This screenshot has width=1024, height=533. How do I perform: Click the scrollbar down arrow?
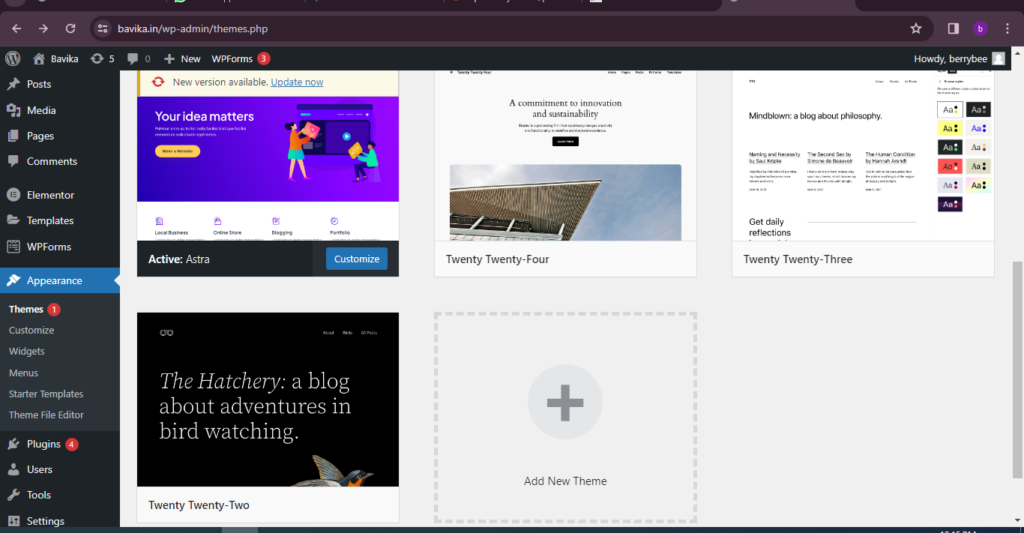tap(1017, 521)
